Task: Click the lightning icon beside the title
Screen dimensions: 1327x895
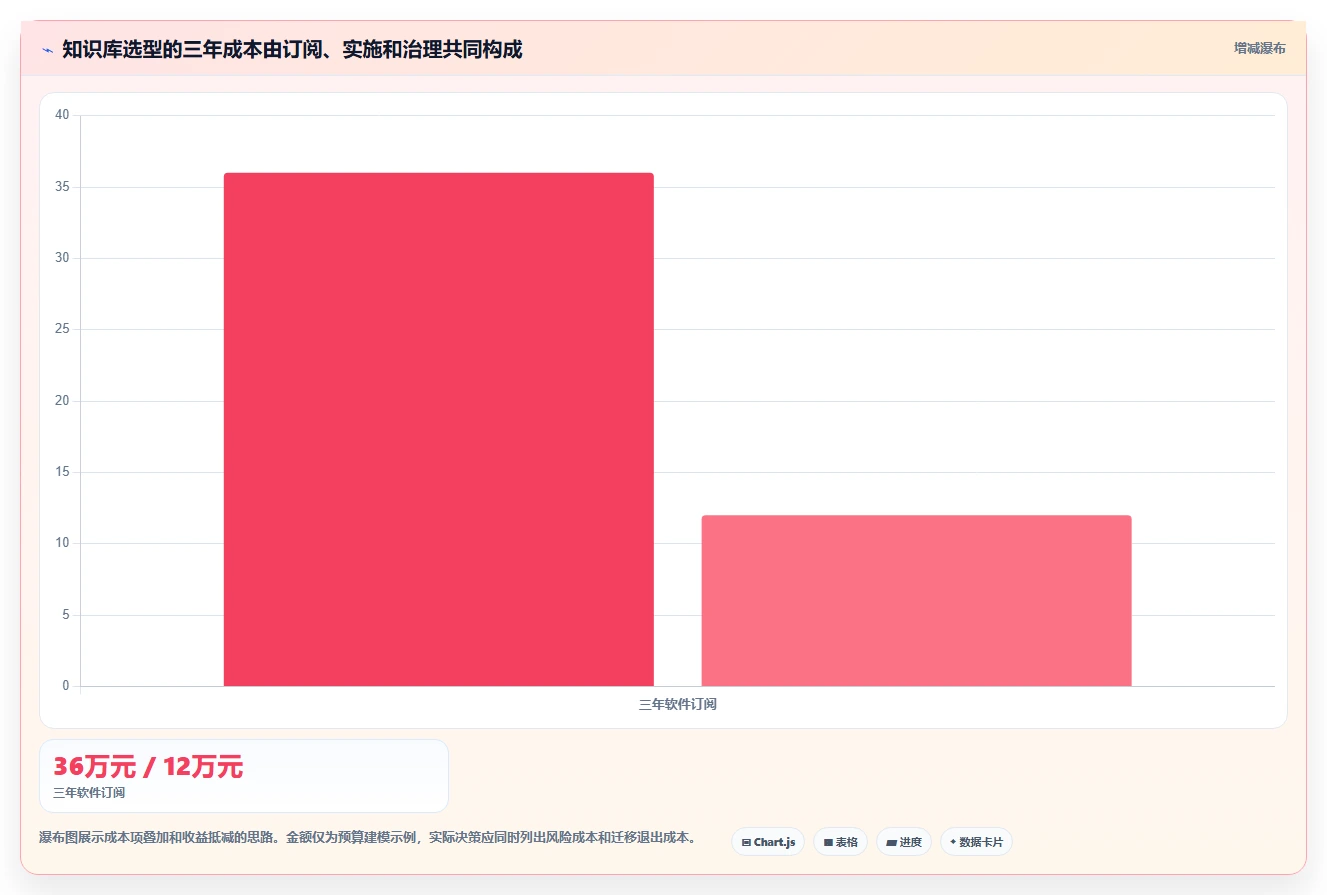Action: tap(47, 50)
